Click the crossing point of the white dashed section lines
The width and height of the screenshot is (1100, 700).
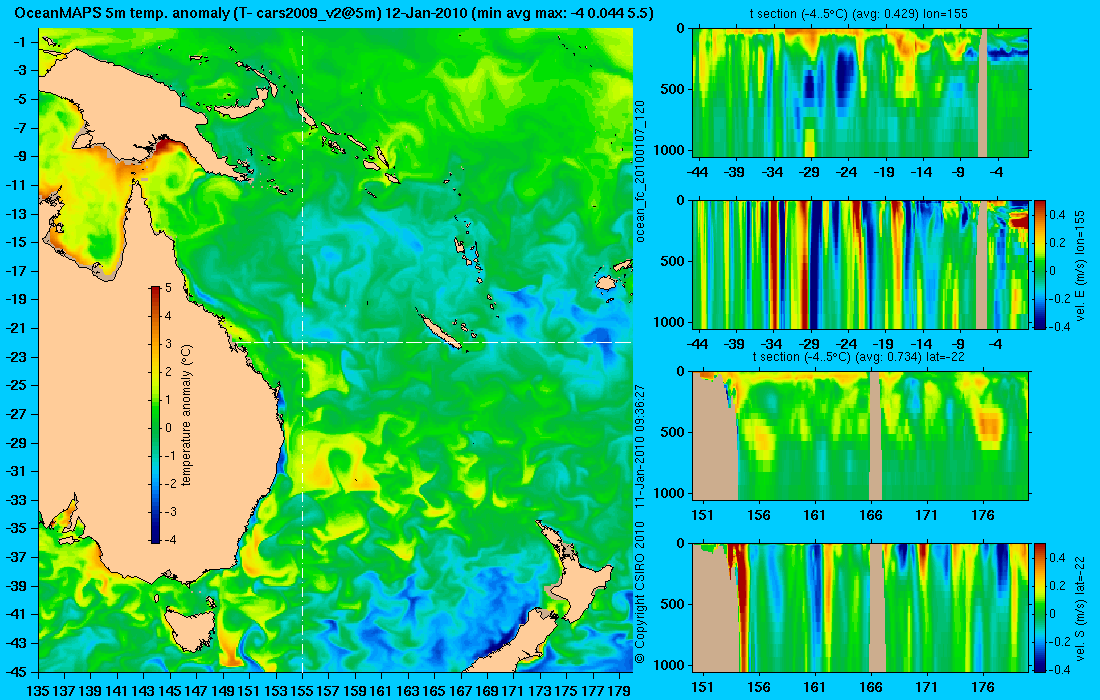click(x=302, y=342)
